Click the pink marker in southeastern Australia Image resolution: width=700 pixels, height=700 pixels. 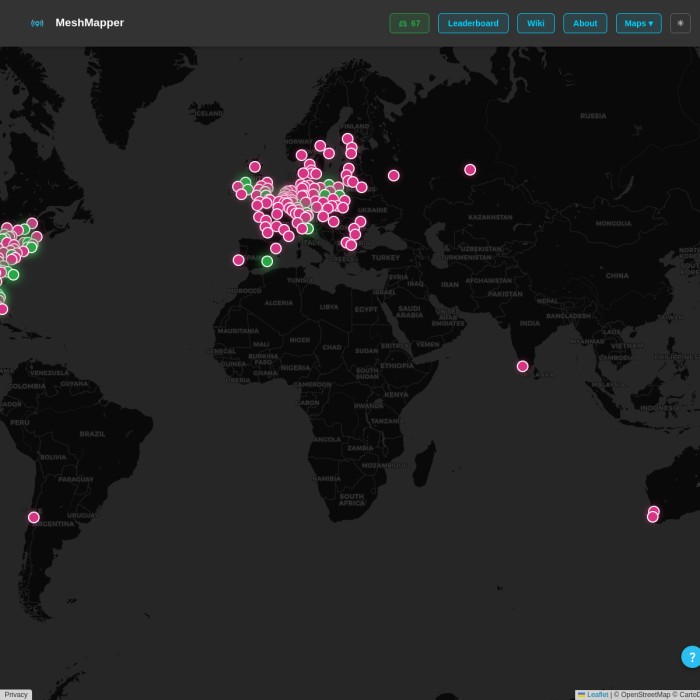pos(653,515)
